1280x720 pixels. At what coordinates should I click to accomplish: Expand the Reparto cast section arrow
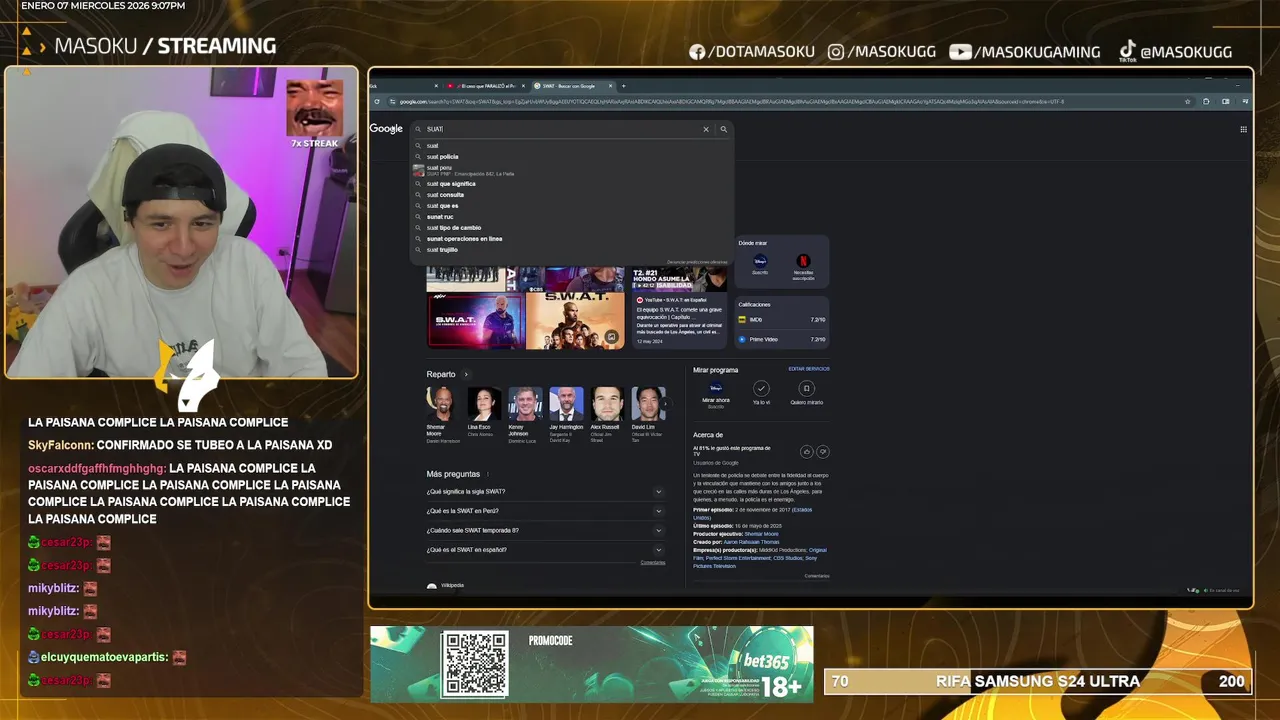[466, 375]
